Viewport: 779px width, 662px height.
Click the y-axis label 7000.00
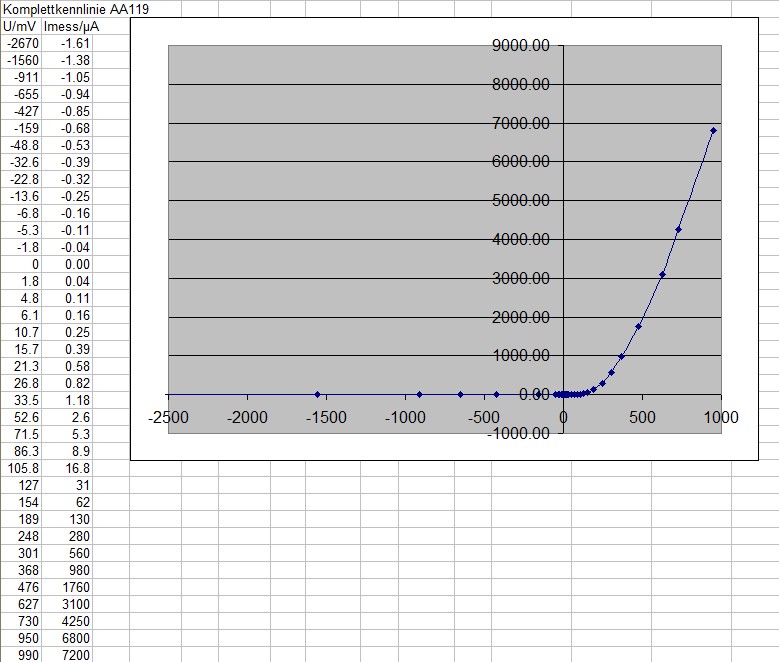521,123
